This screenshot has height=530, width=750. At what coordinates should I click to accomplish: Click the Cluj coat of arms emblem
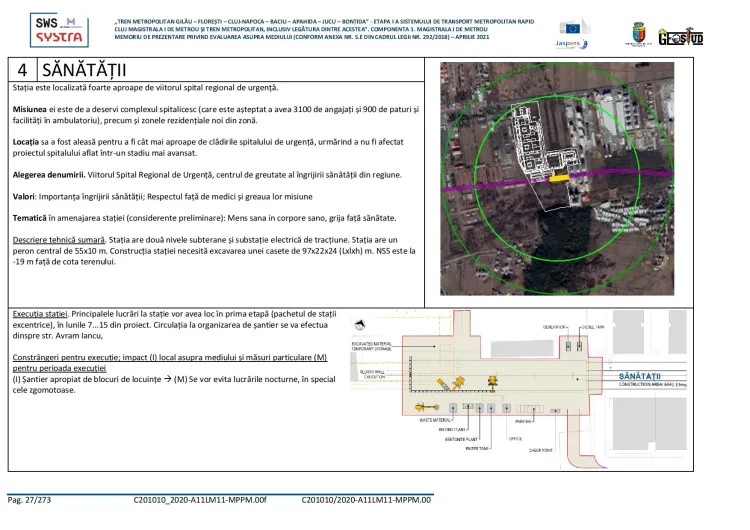click(635, 34)
